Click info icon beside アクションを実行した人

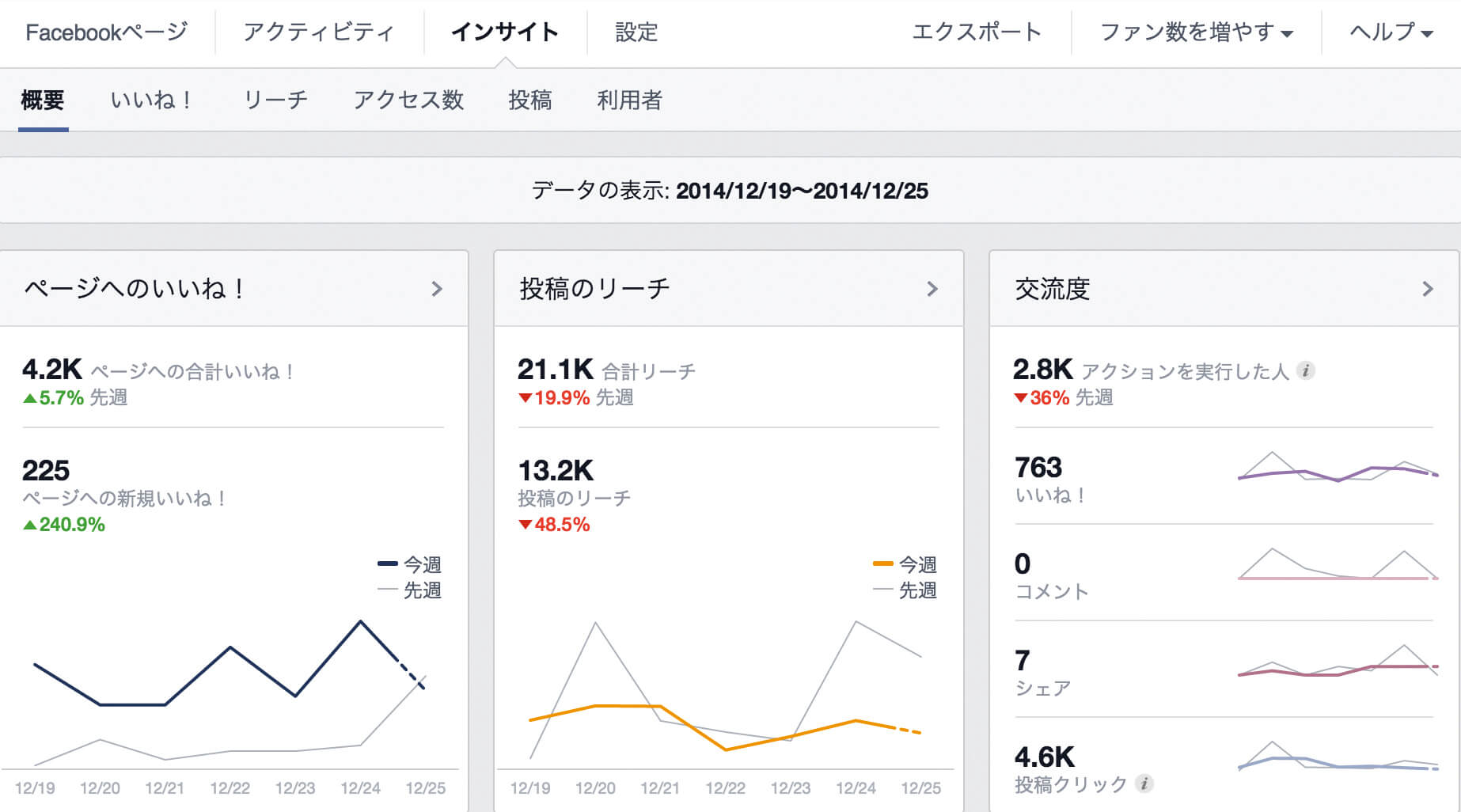1306,370
